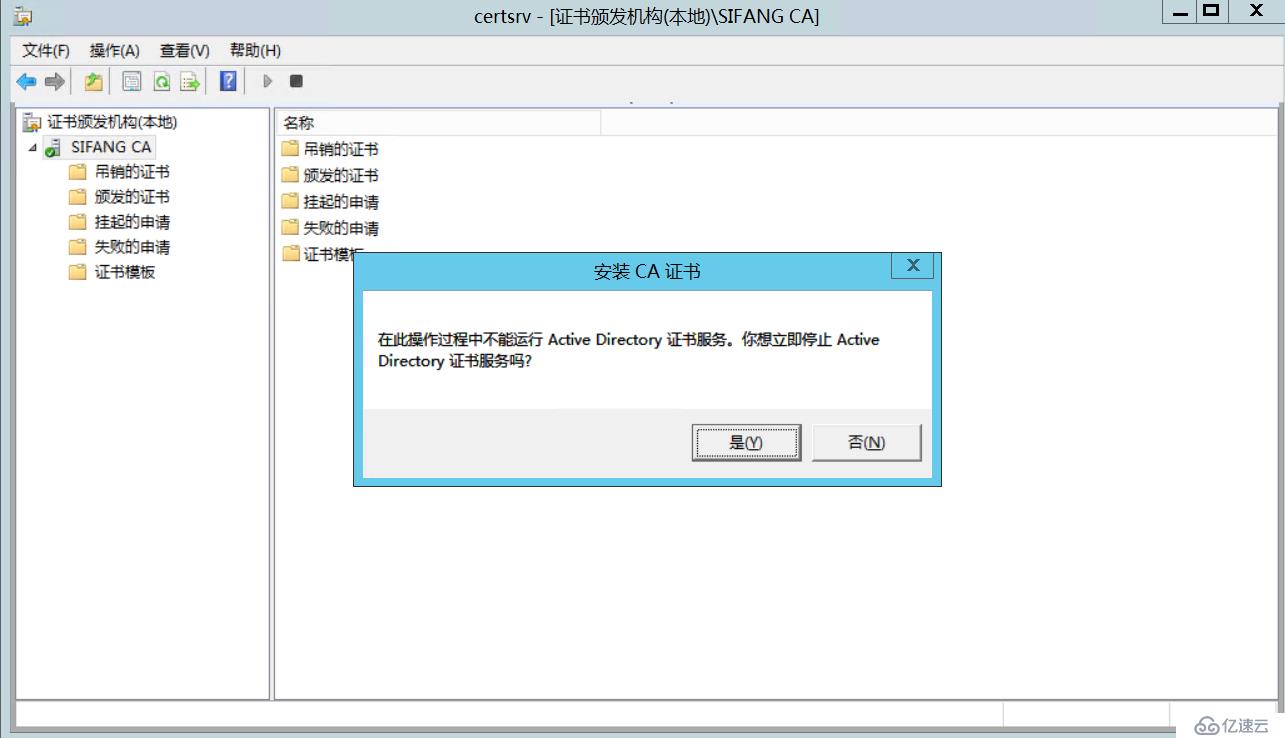The height and width of the screenshot is (738, 1285).
Task: Click the SIFANG CA server icon in tree
Action: pos(53,147)
